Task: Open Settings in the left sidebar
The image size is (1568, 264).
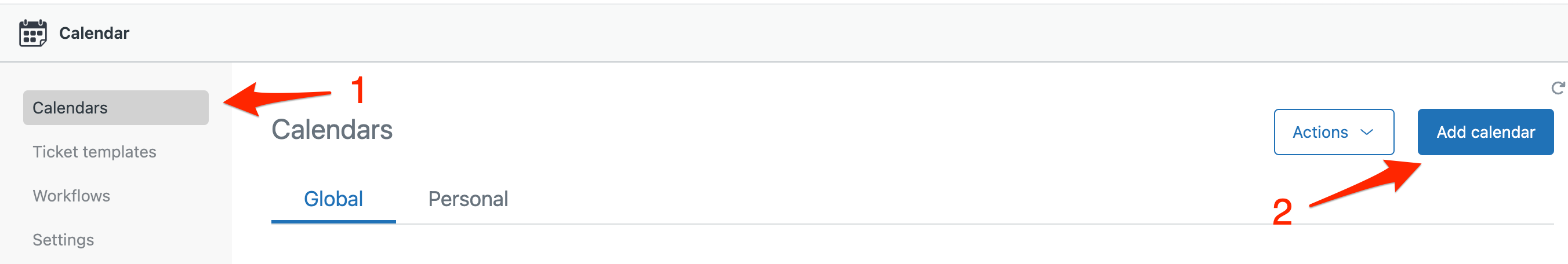Action: (x=63, y=240)
